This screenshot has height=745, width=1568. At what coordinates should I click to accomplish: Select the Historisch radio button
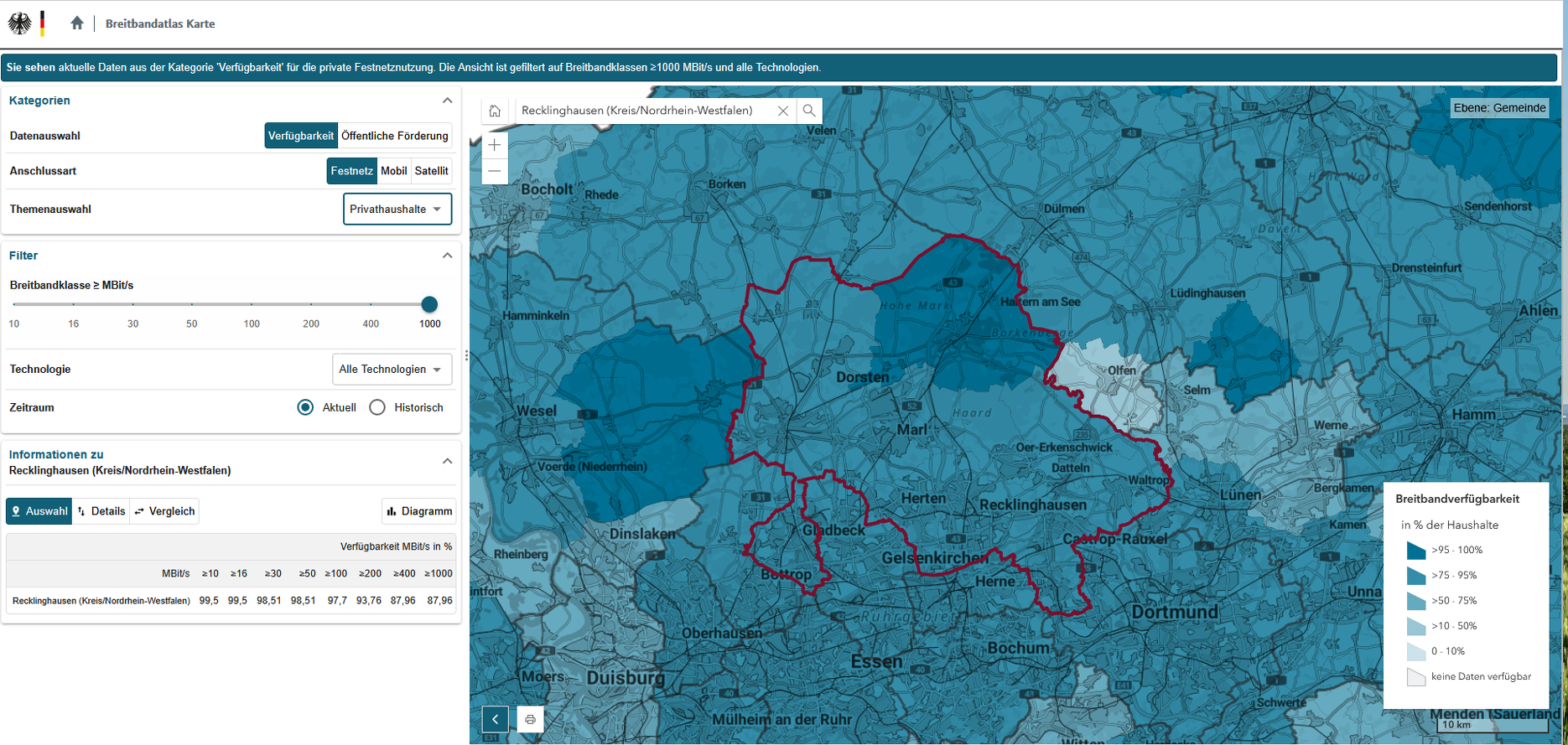[x=377, y=407]
